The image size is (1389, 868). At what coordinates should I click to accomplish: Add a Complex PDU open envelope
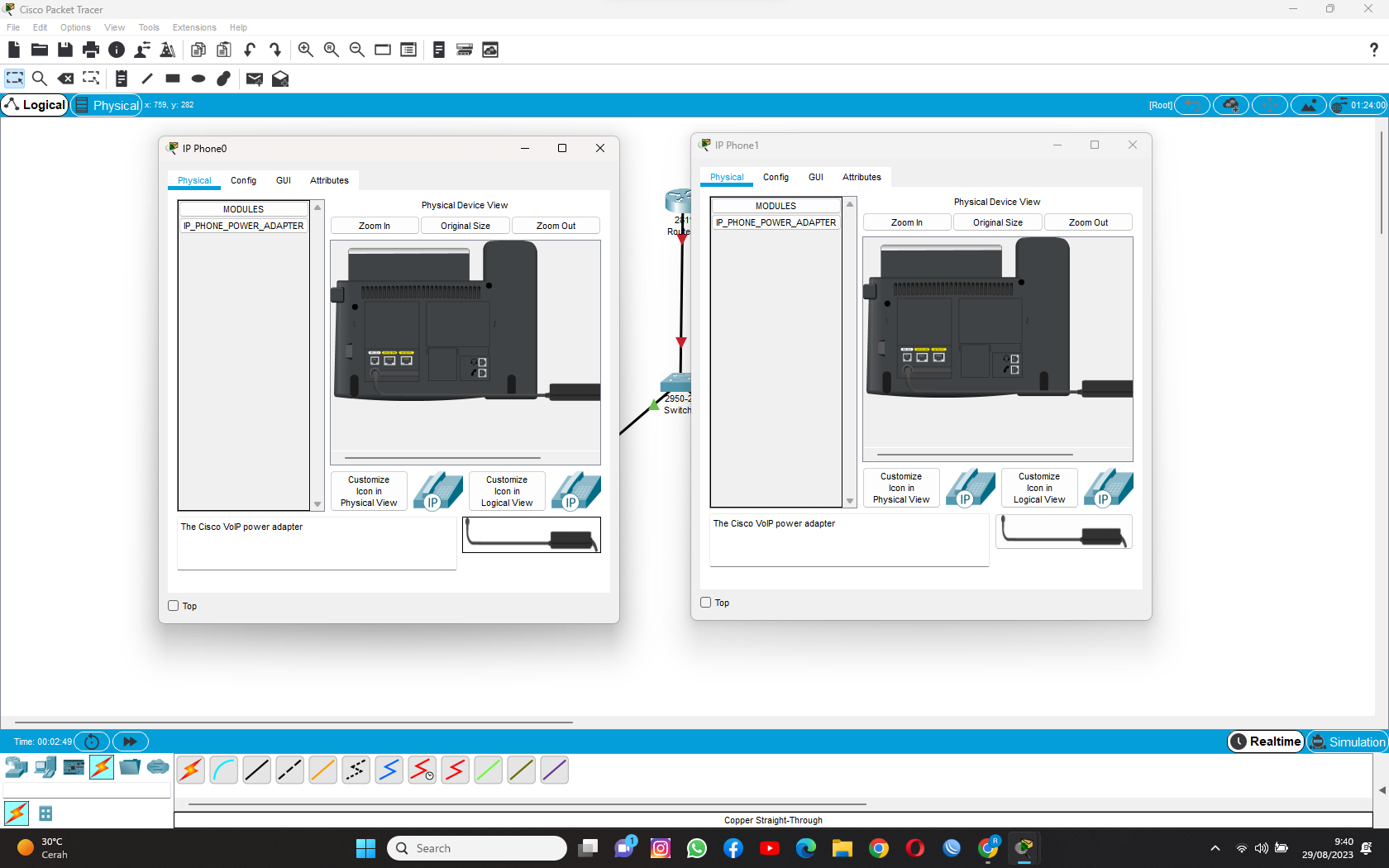point(280,79)
